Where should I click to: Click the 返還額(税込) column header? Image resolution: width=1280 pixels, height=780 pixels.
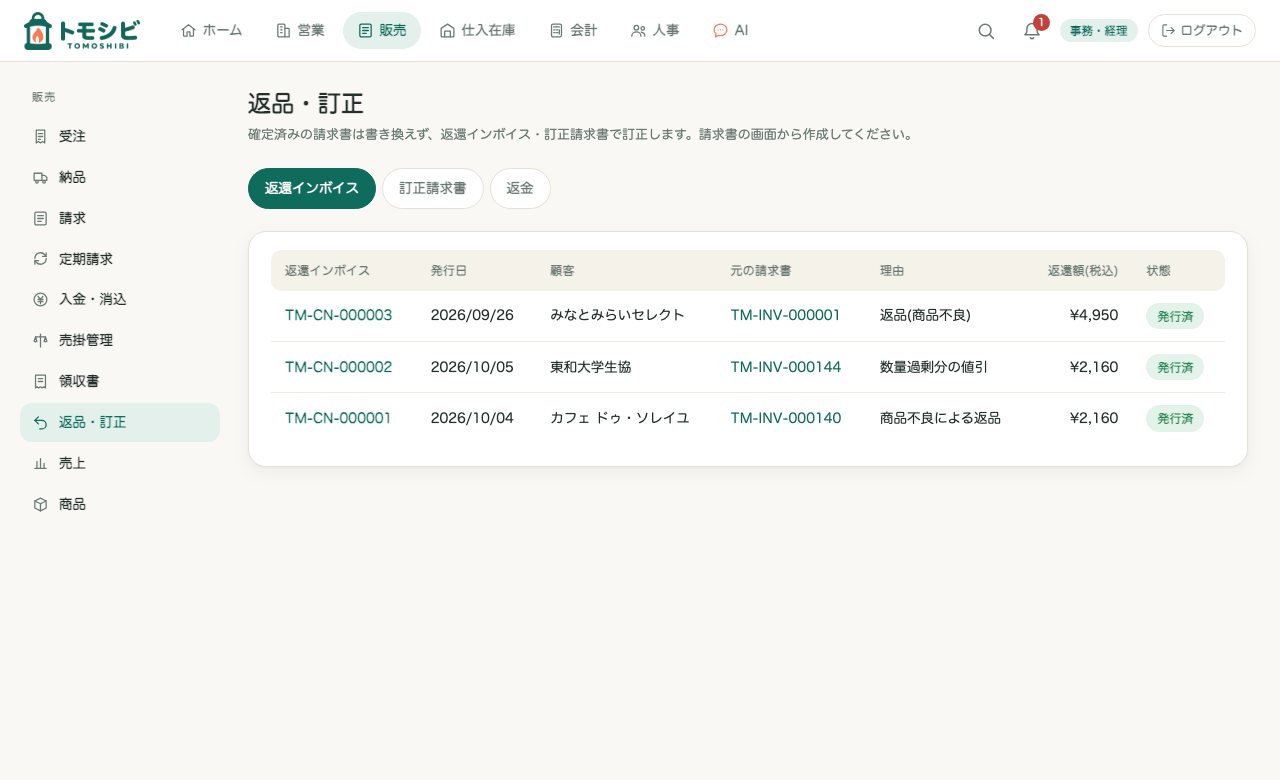point(1083,271)
